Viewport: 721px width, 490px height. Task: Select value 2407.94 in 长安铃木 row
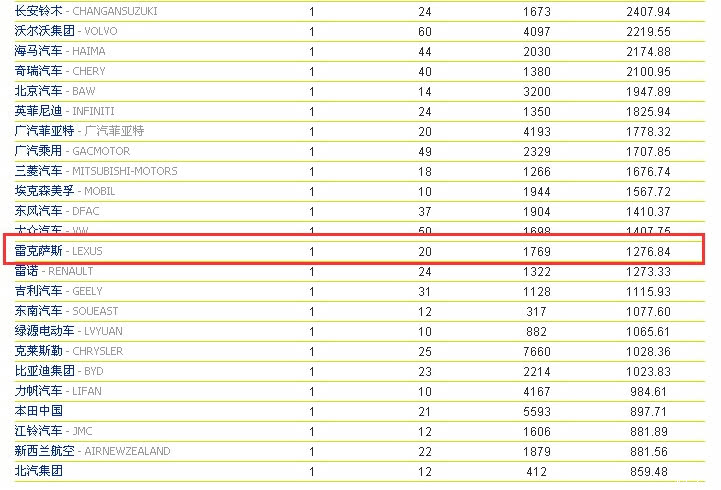(x=648, y=11)
